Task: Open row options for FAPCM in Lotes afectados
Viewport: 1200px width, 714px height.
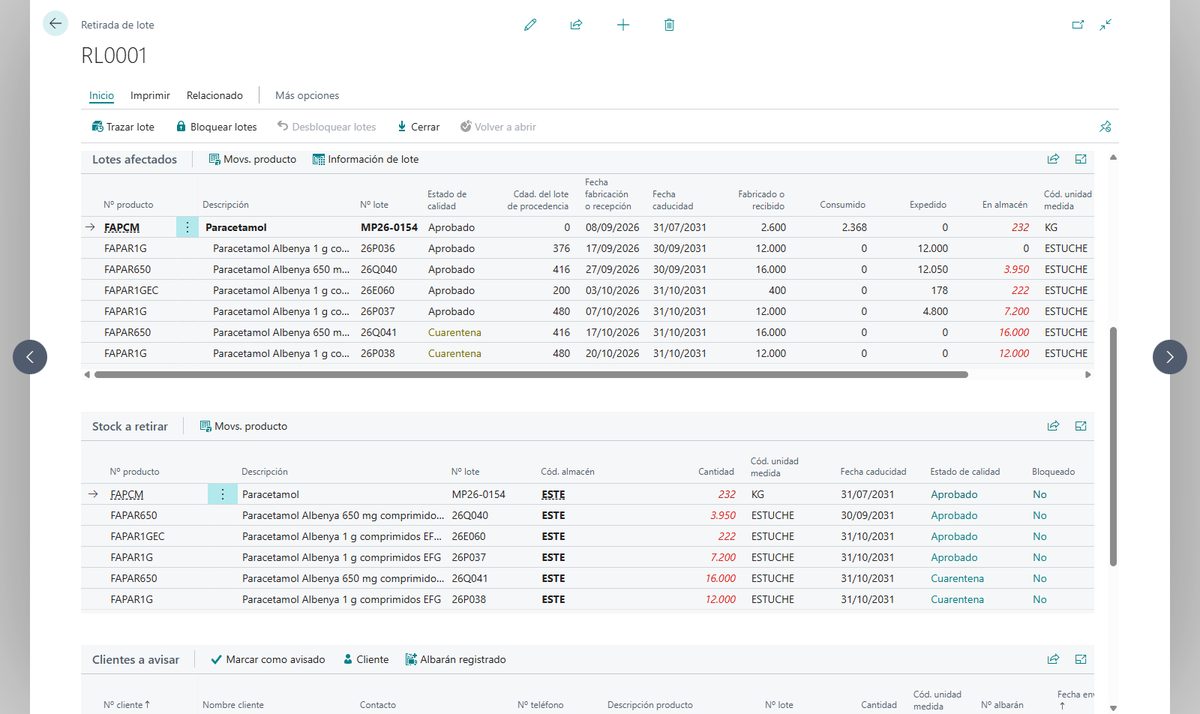Action: tap(187, 227)
